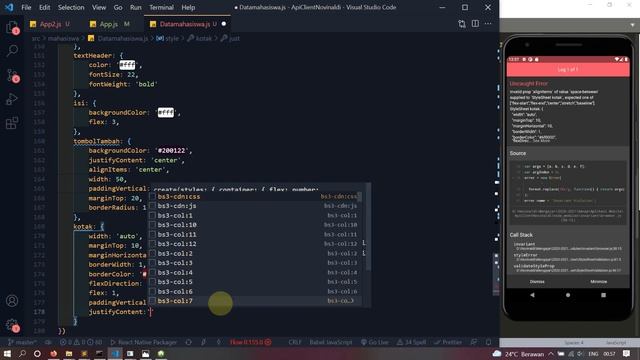
Task: Open the 34 Spell warnings item
Action: [411, 342]
